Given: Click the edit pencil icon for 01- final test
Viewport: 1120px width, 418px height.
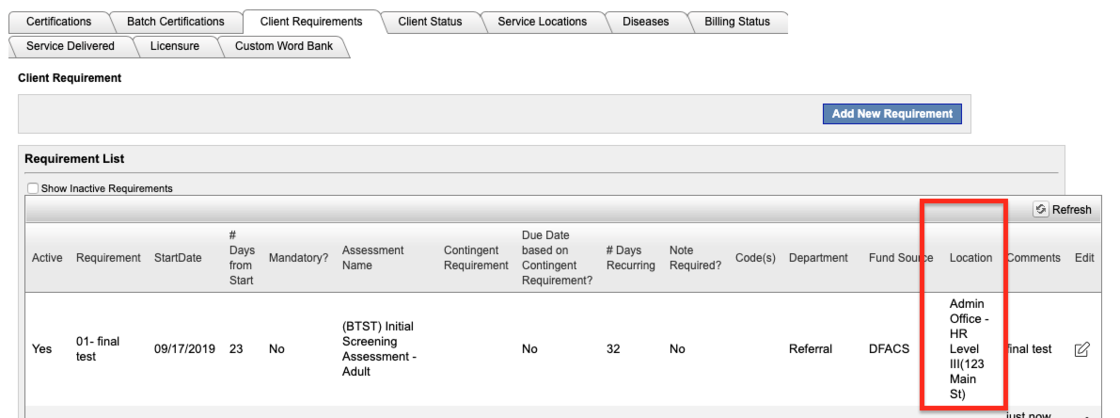Looking at the screenshot, I should pyautogui.click(x=1081, y=350).
